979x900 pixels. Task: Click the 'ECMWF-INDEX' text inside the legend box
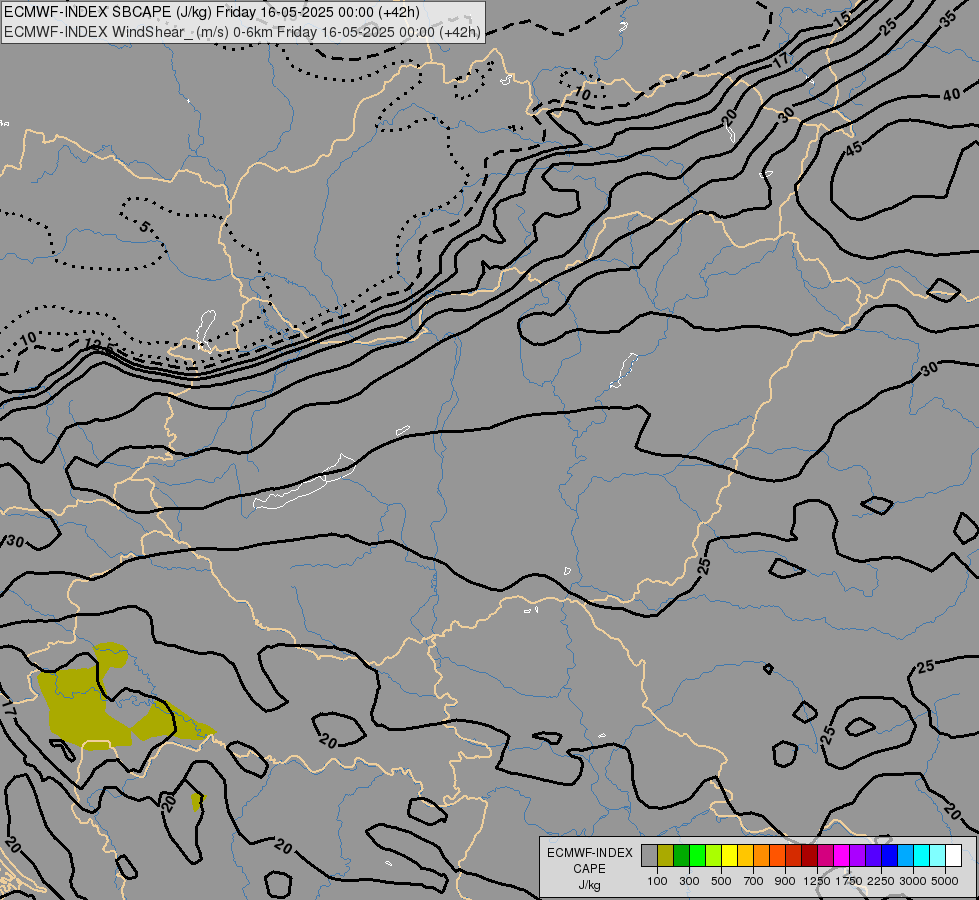click(589, 853)
